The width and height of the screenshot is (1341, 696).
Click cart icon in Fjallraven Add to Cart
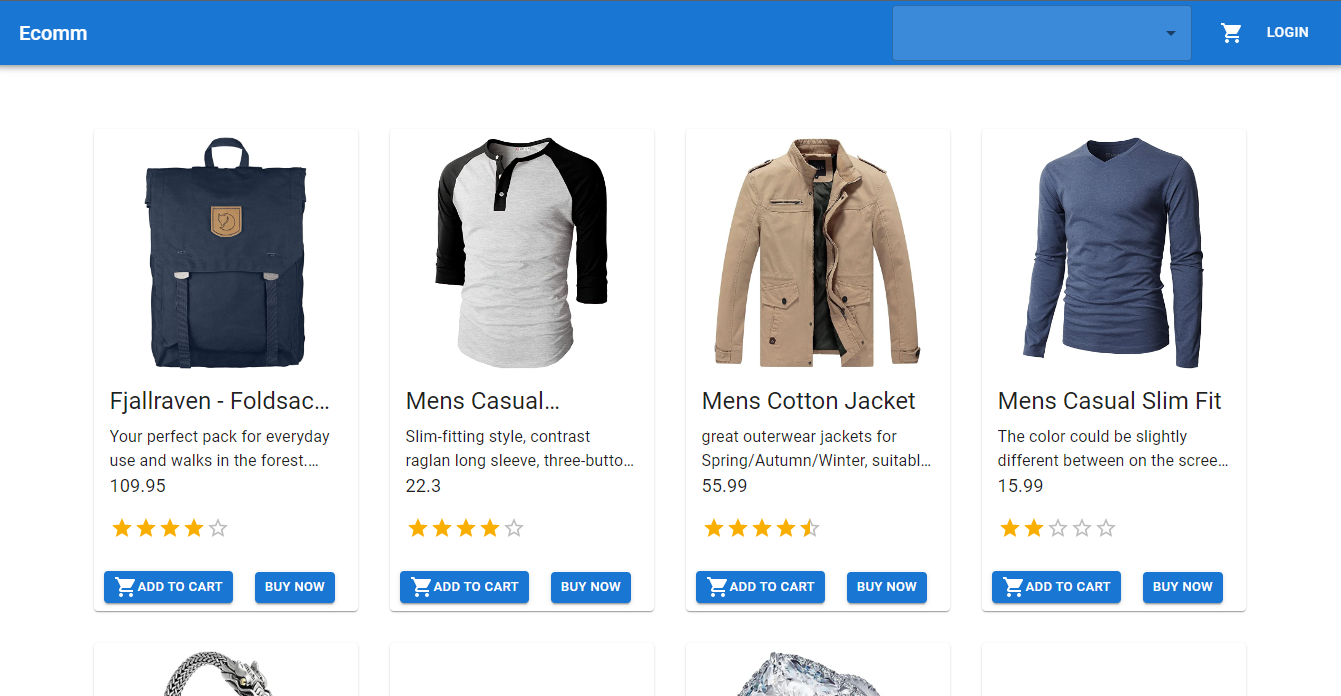[125, 587]
